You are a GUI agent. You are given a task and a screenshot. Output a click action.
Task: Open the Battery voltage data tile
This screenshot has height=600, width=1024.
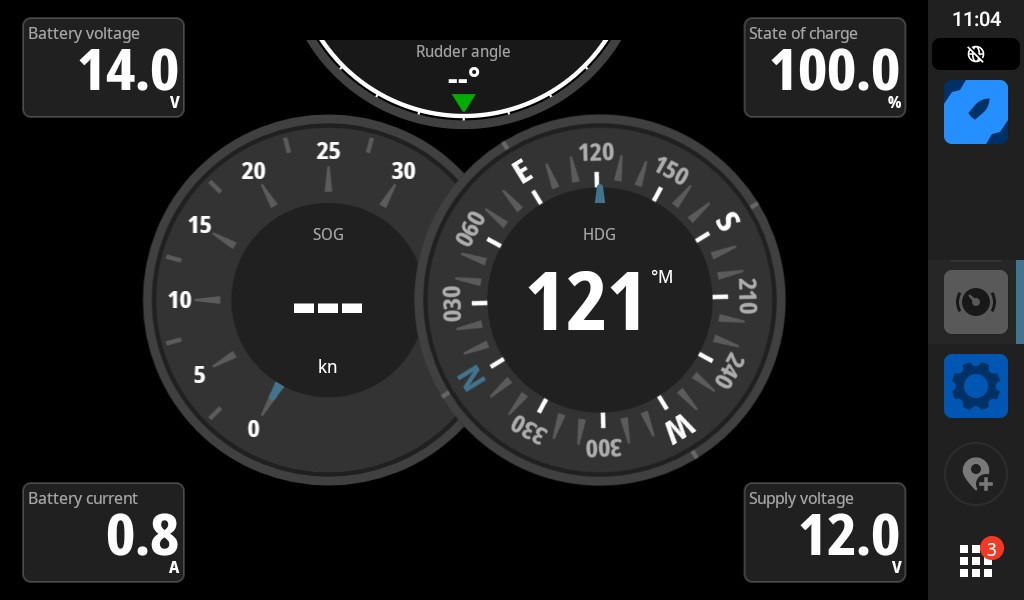(103, 67)
